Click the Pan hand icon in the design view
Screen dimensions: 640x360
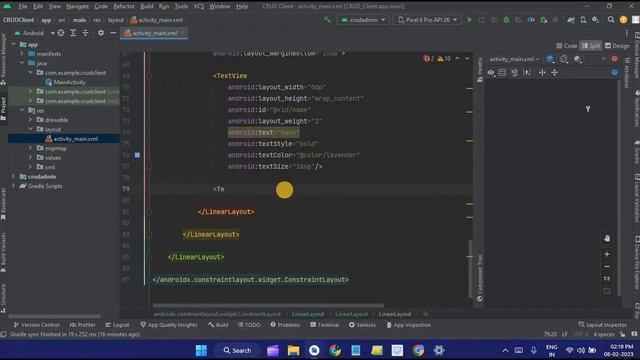coord(607,238)
